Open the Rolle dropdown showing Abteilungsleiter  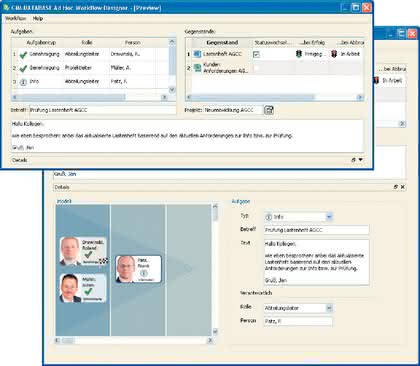[329, 308]
